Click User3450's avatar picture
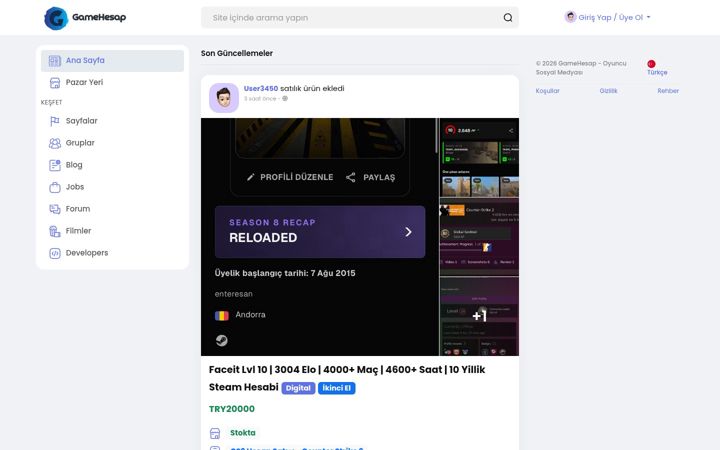 pyautogui.click(x=224, y=98)
